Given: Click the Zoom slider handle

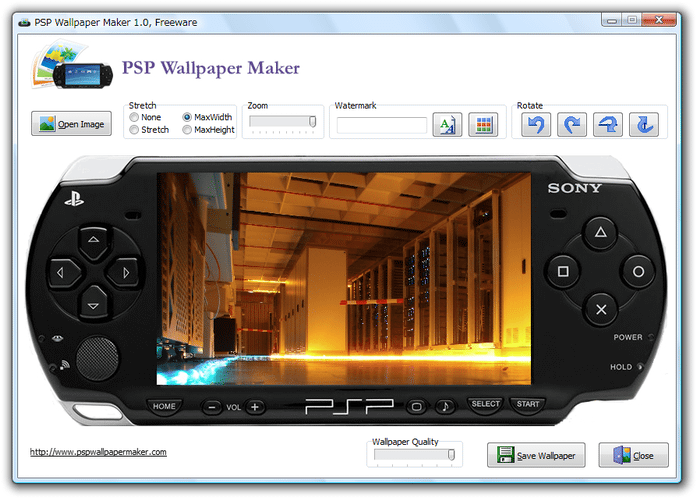Looking at the screenshot, I should click(x=312, y=121).
